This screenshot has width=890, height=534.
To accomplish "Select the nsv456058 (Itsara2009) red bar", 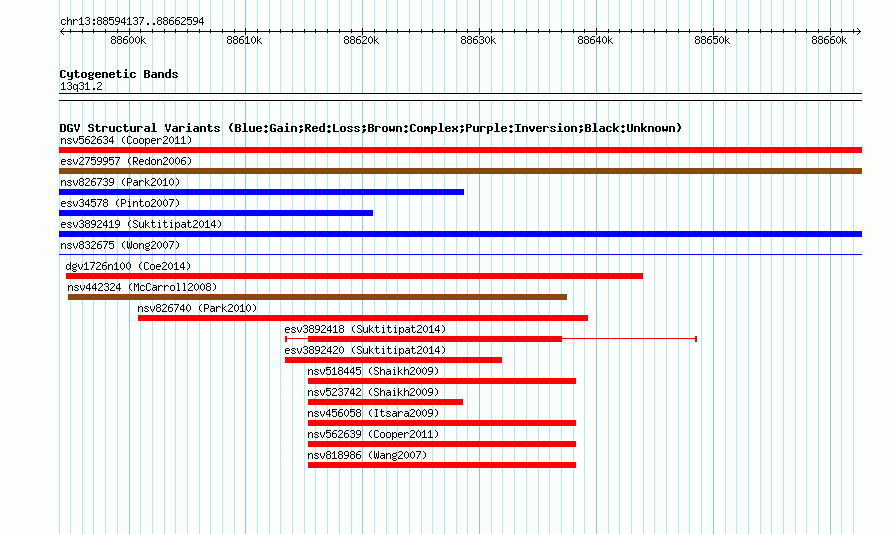I will tap(442, 423).
